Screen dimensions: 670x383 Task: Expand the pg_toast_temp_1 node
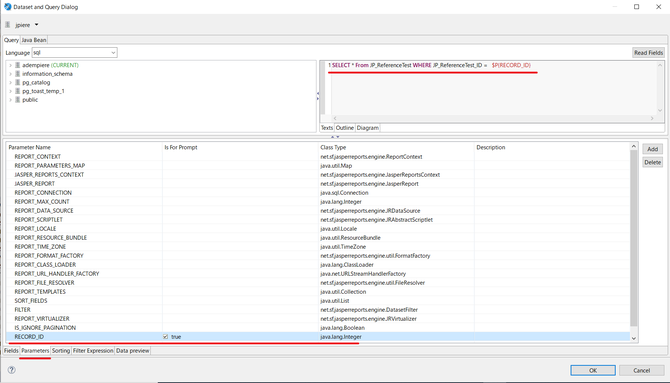click(11, 91)
